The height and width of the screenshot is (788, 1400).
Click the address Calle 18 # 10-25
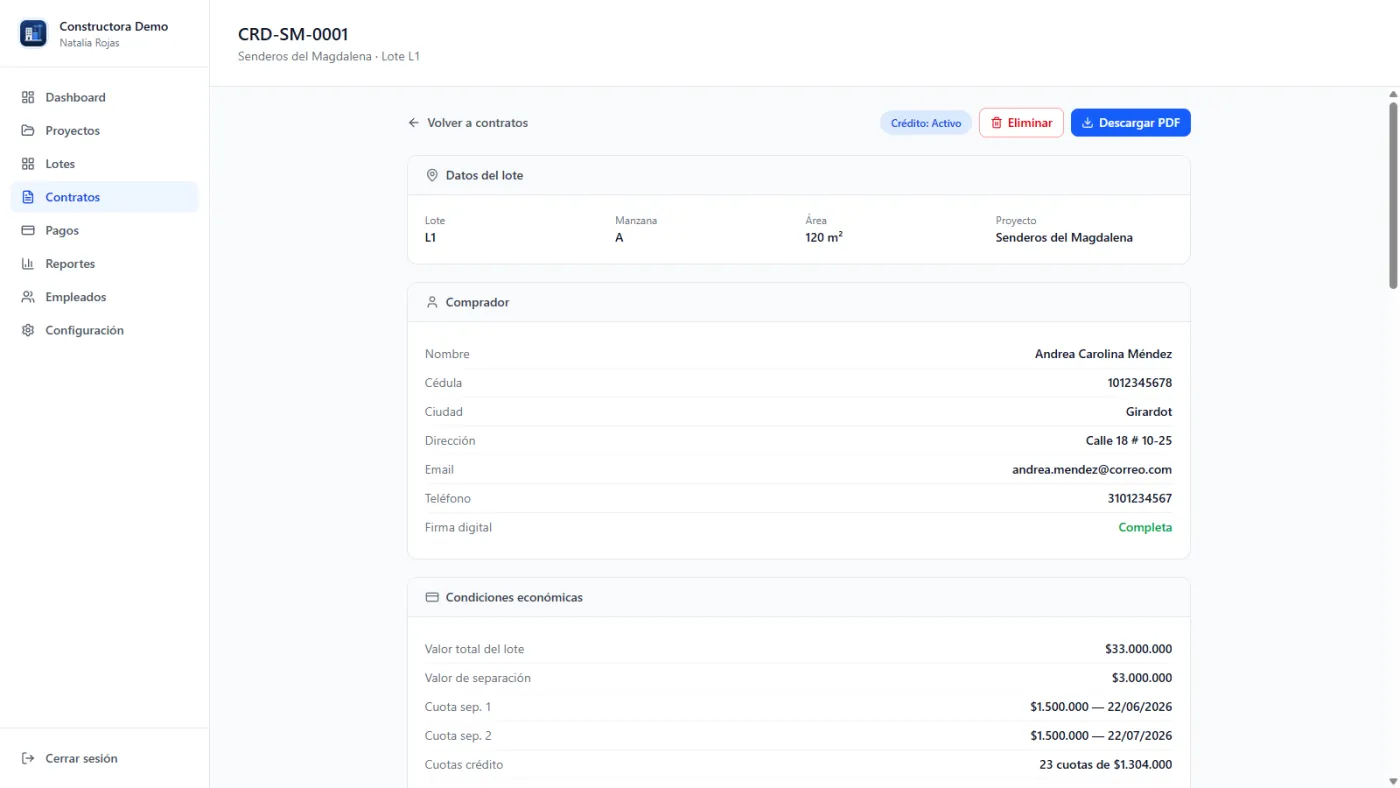[x=1129, y=441]
